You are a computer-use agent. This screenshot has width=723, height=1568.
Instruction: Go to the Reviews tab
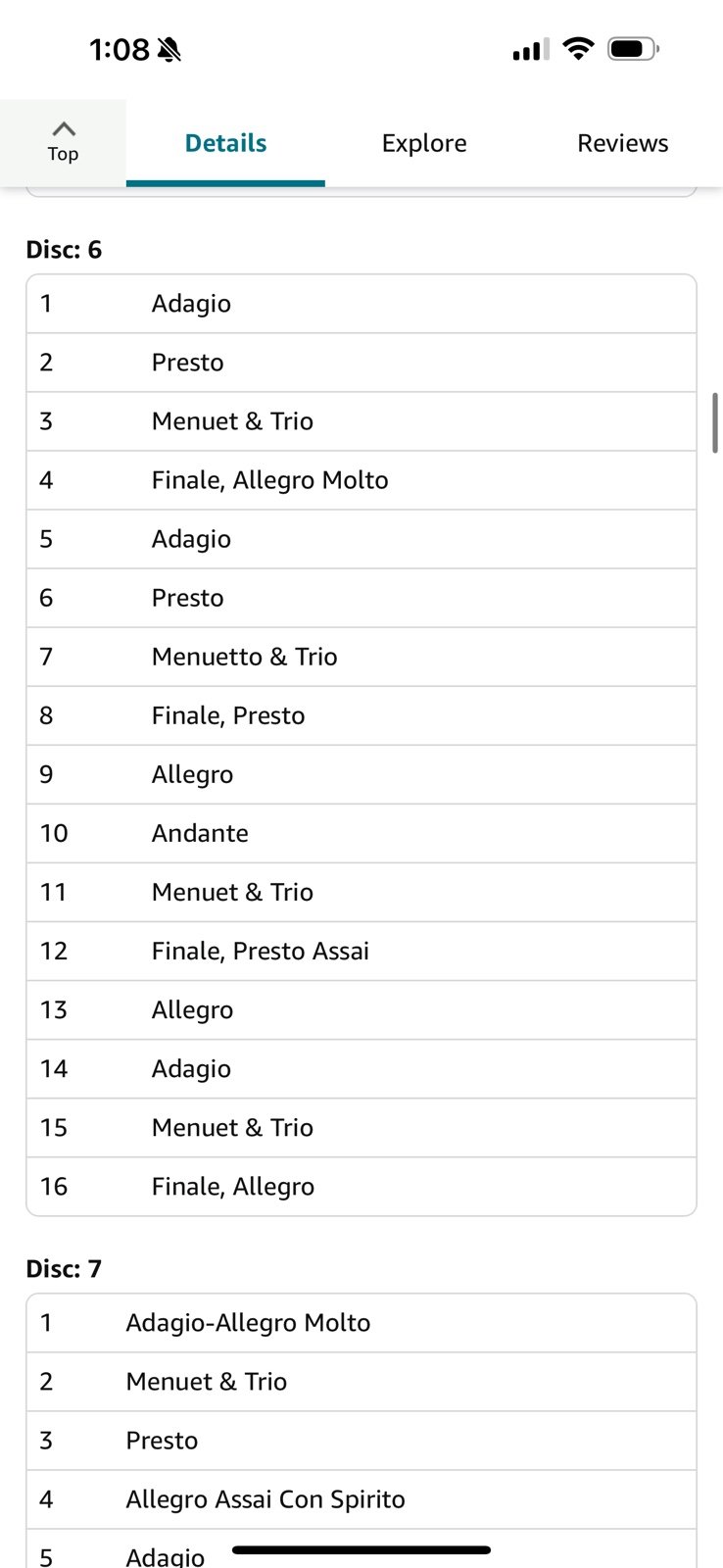click(622, 143)
